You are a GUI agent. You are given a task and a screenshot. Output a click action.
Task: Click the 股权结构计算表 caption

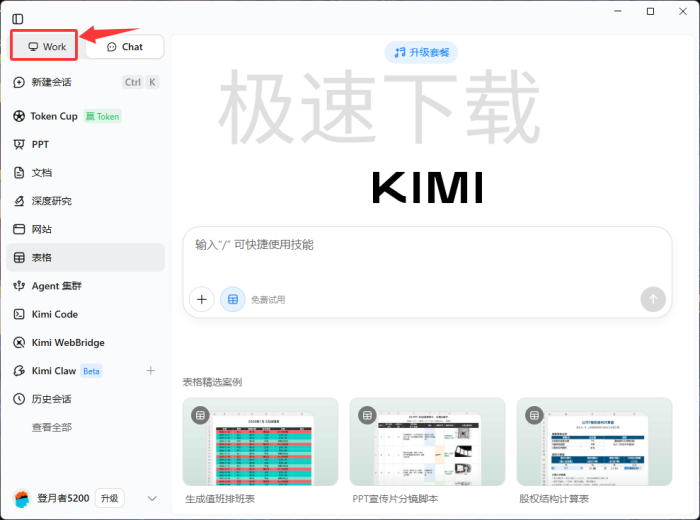point(554,499)
